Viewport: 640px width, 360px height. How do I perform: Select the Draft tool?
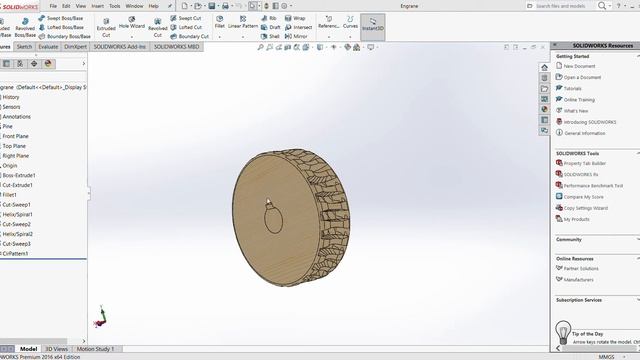[270, 27]
